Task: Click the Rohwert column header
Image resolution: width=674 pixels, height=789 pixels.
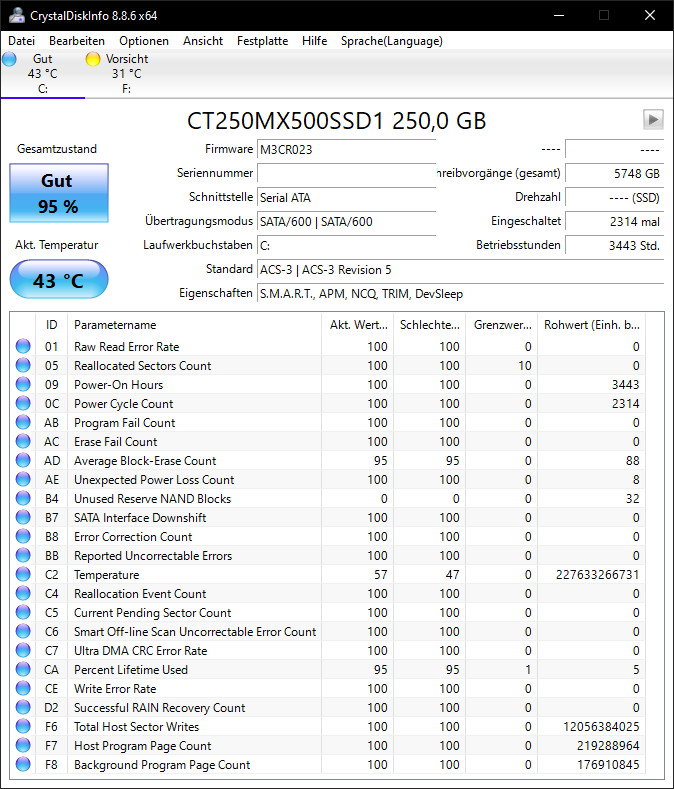Action: (591, 325)
